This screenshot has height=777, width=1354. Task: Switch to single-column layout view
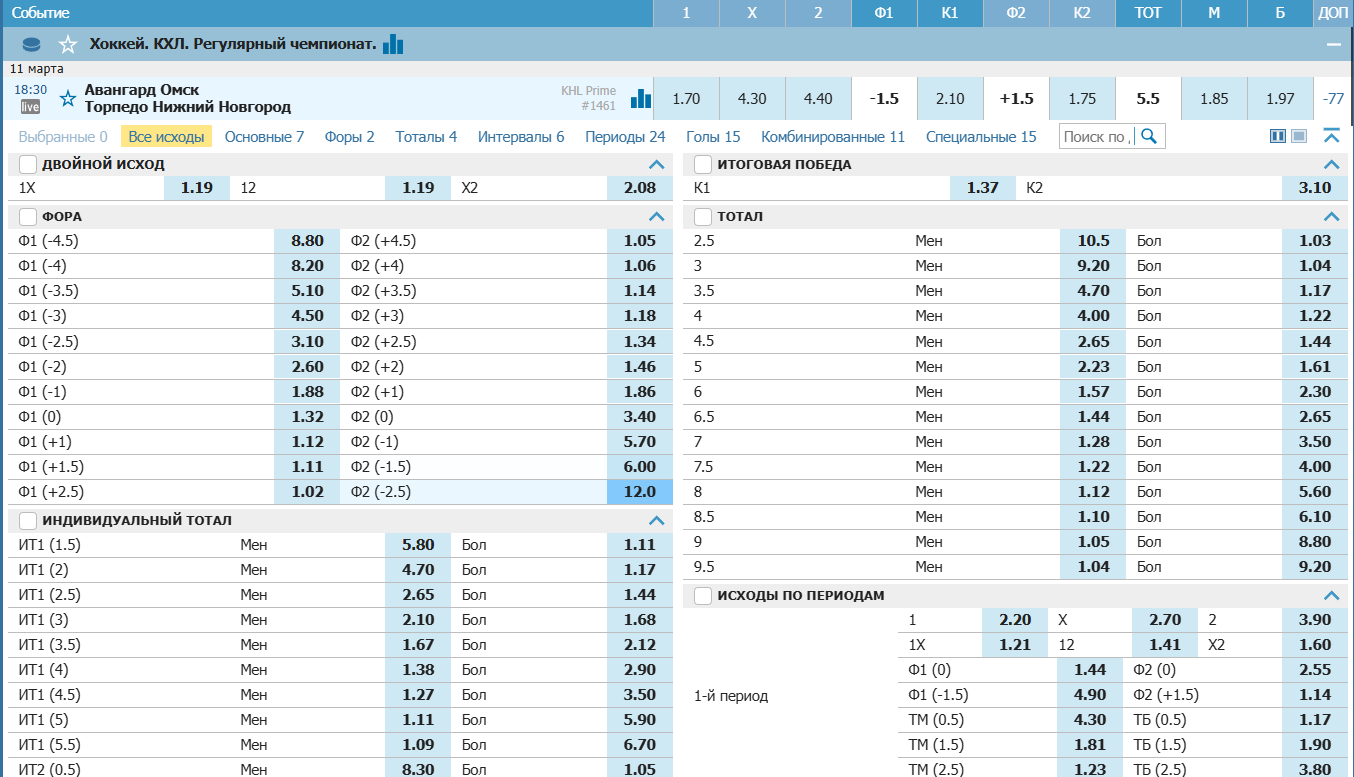[1298, 136]
